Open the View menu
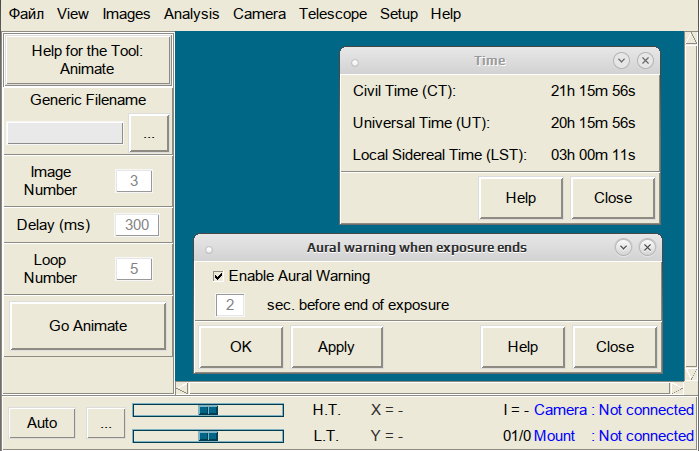 (x=73, y=14)
